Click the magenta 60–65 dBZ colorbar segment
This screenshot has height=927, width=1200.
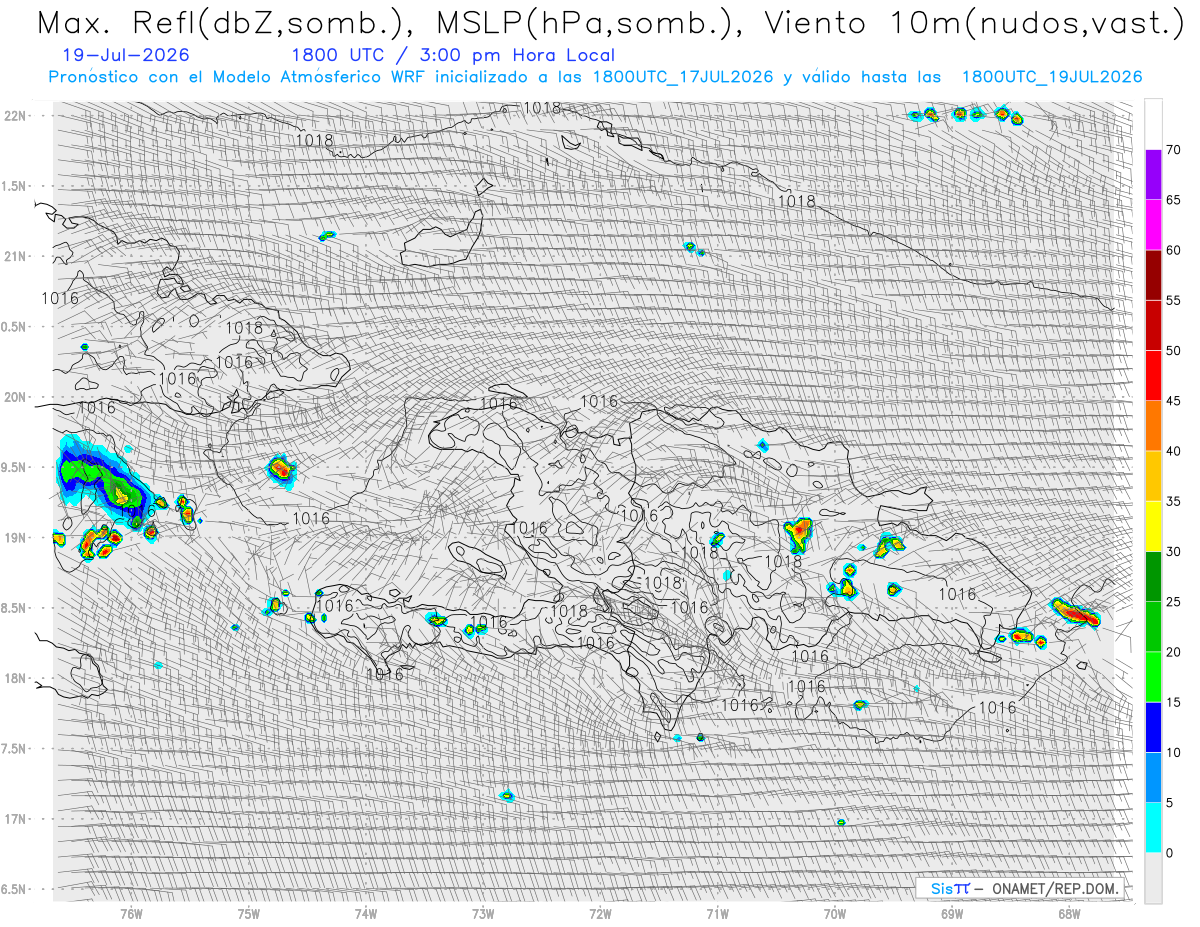coord(1153,225)
